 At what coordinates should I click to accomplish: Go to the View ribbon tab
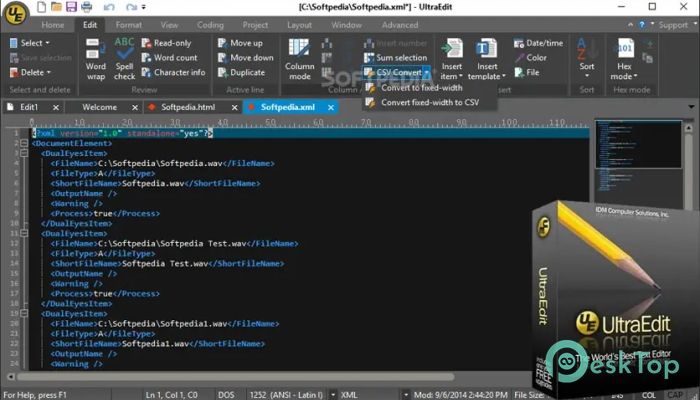(x=169, y=25)
